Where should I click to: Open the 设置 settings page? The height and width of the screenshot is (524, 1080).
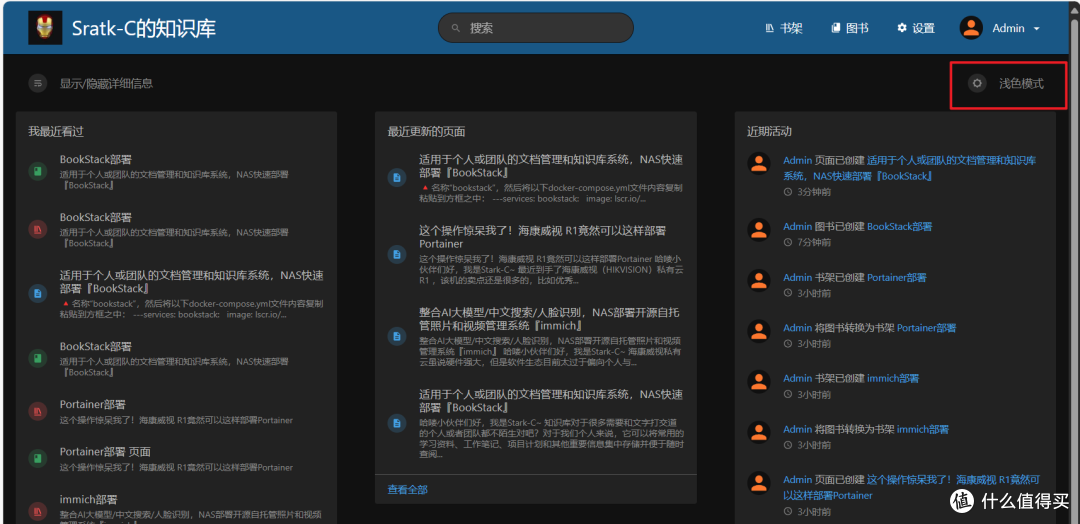915,28
